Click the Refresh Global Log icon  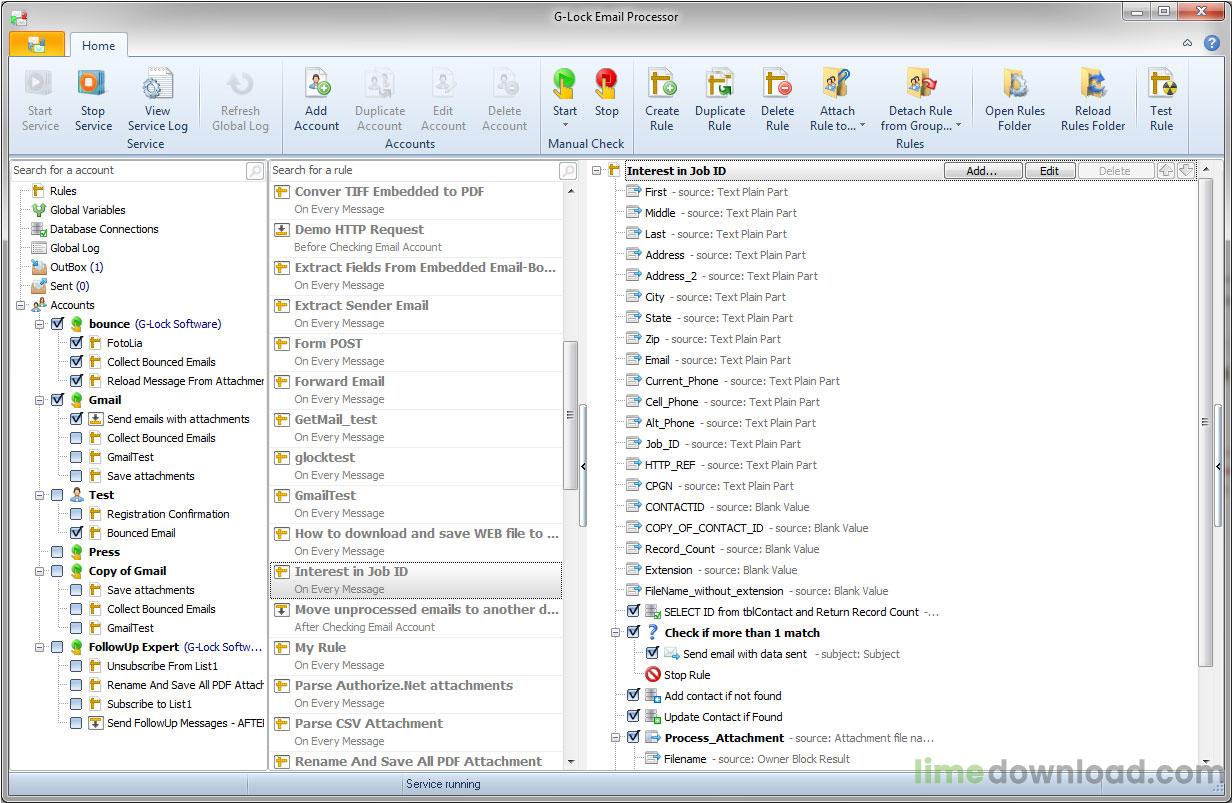240,97
